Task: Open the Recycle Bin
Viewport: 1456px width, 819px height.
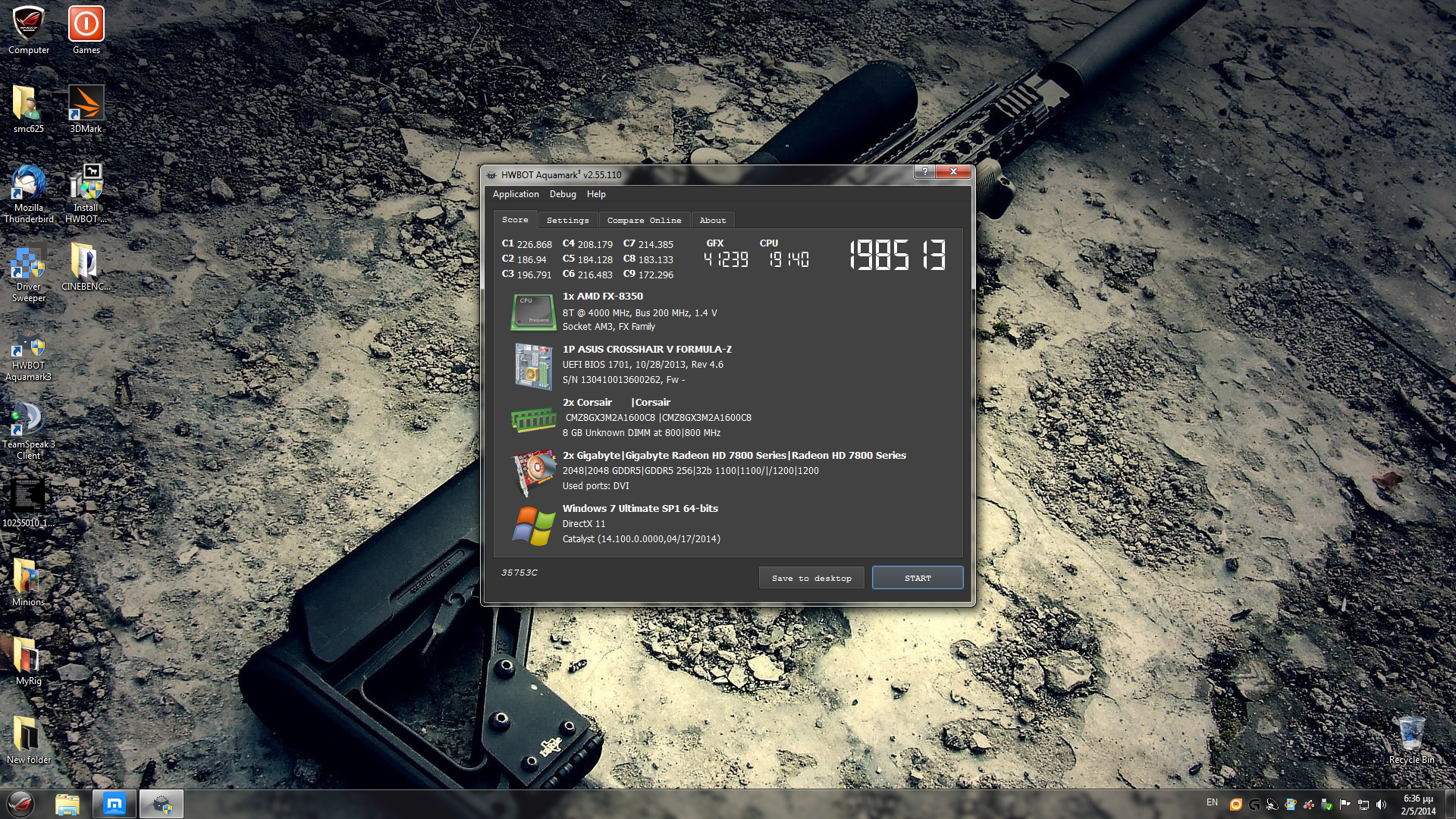Action: pyautogui.click(x=1411, y=740)
